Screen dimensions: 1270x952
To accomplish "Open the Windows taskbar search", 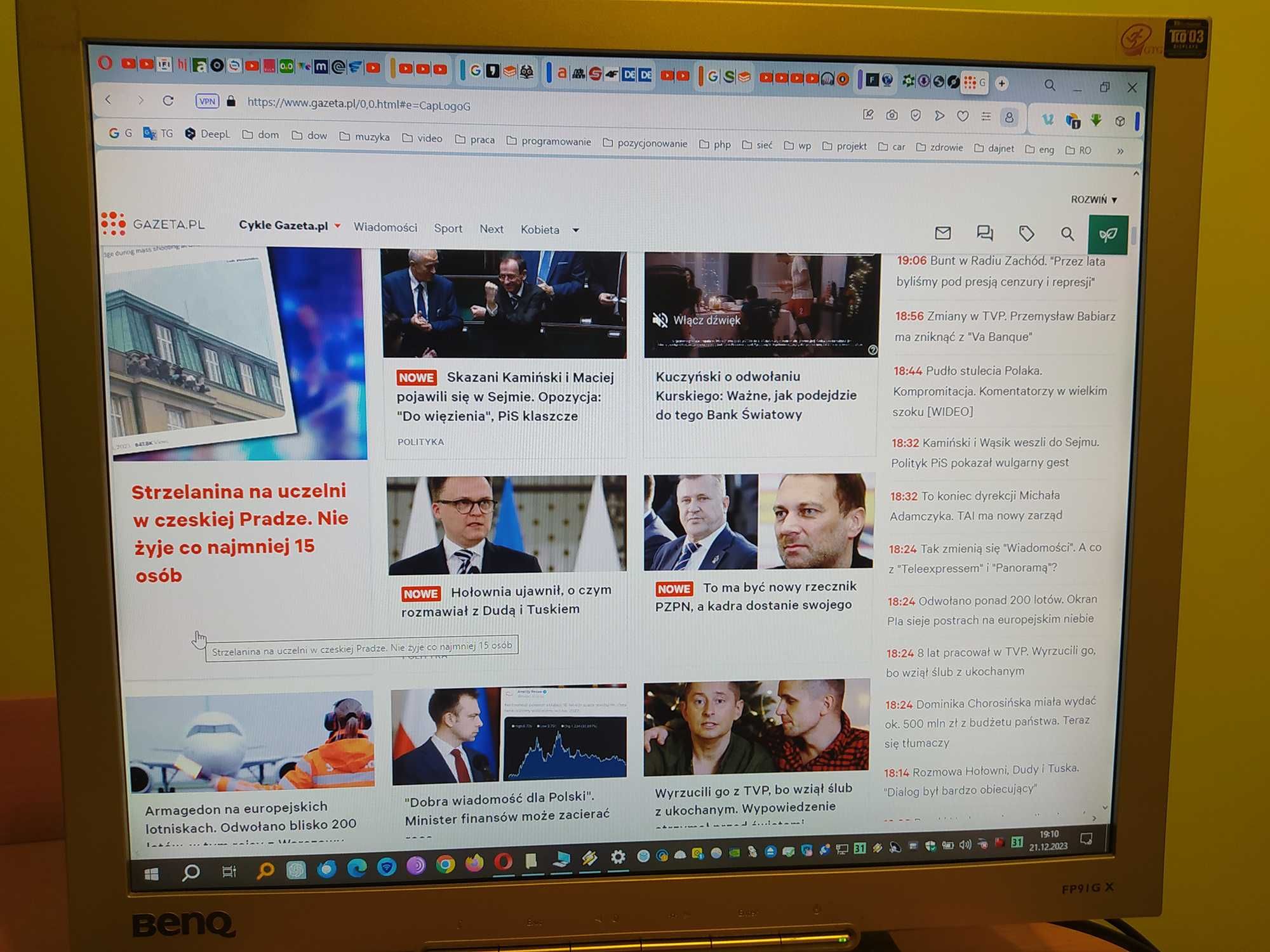I will pos(190,873).
